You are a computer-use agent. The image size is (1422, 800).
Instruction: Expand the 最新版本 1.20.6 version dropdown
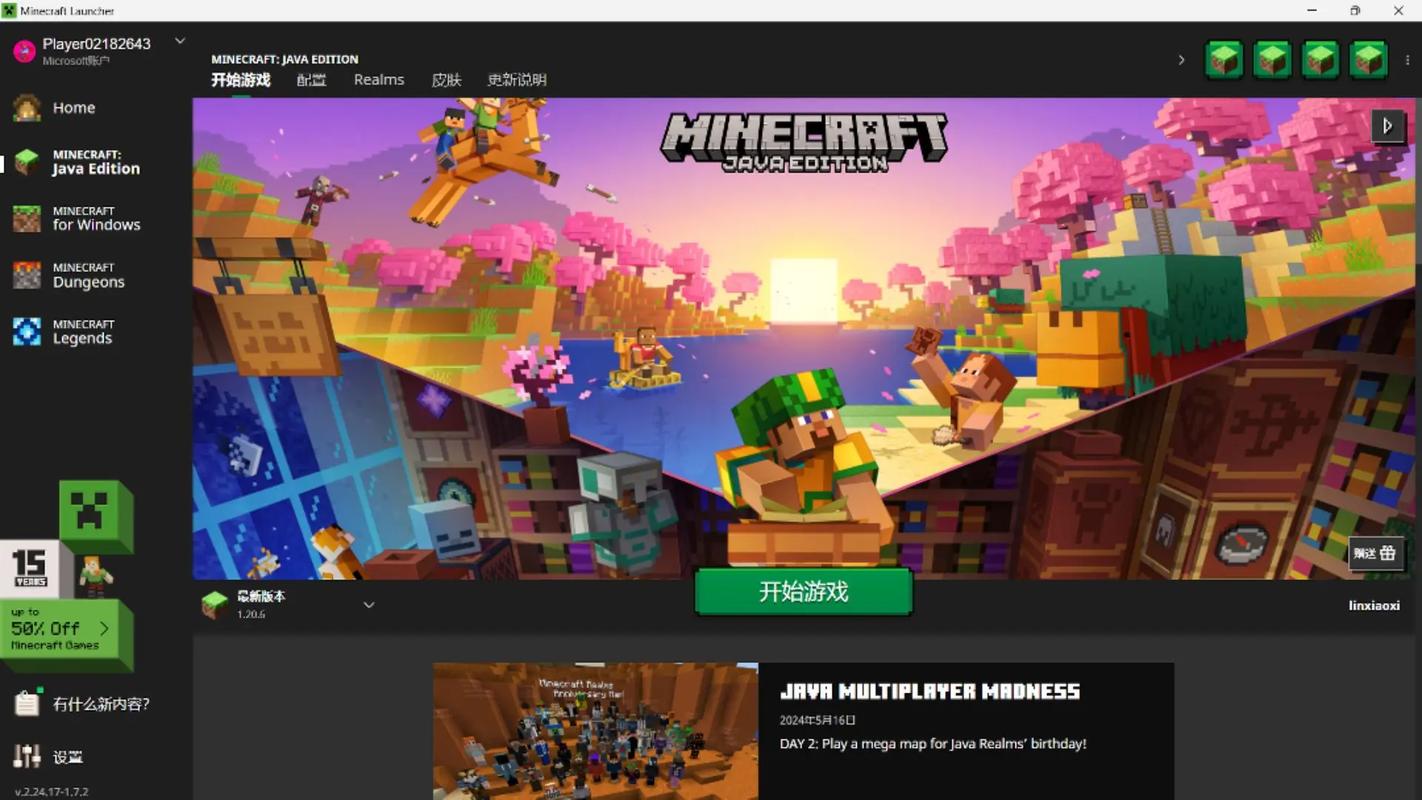pyautogui.click(x=369, y=605)
